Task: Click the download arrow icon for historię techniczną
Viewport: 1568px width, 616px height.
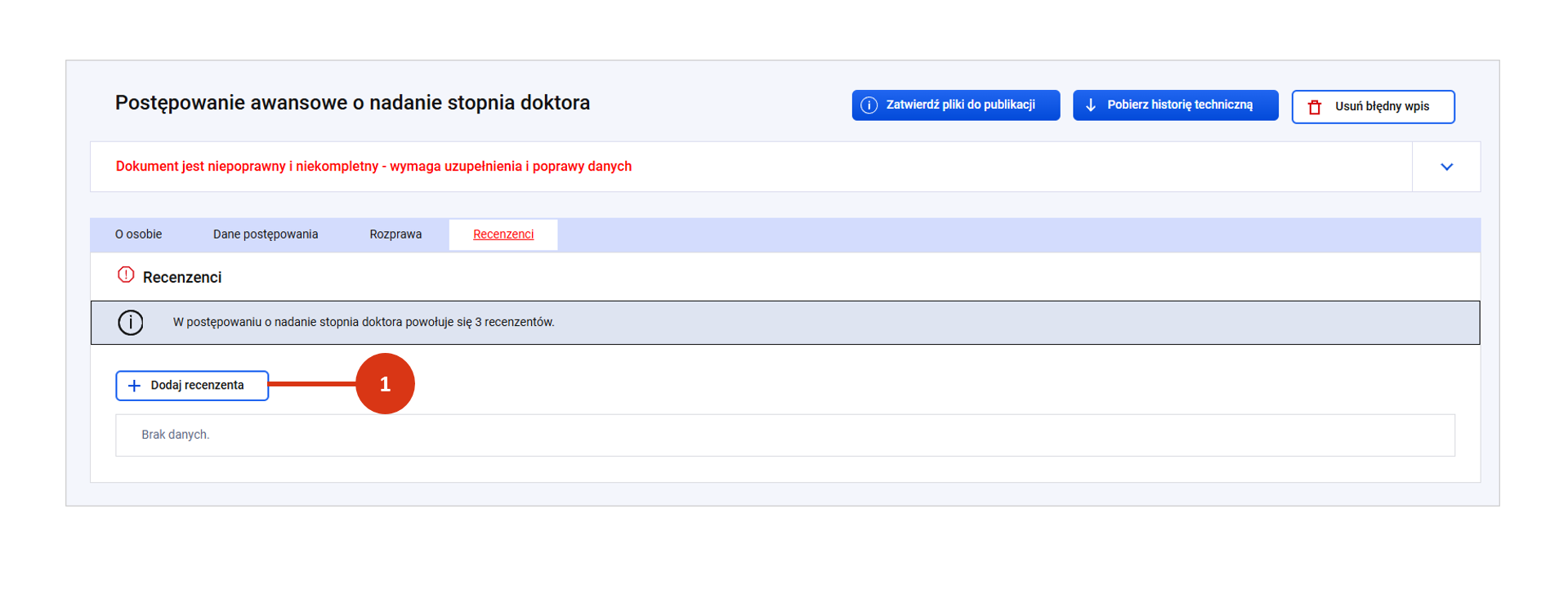Action: click(1090, 105)
